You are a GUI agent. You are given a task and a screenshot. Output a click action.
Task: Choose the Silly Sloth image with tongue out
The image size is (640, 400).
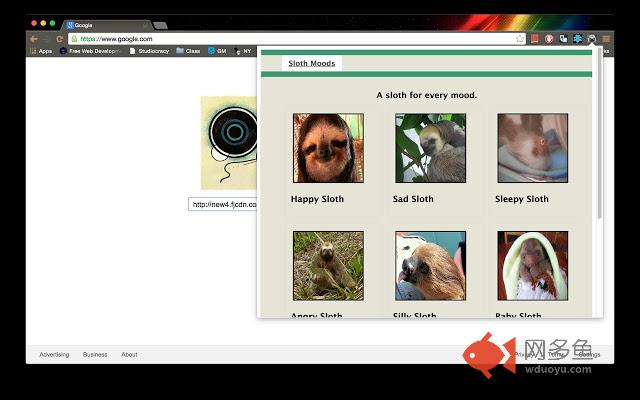click(x=430, y=266)
